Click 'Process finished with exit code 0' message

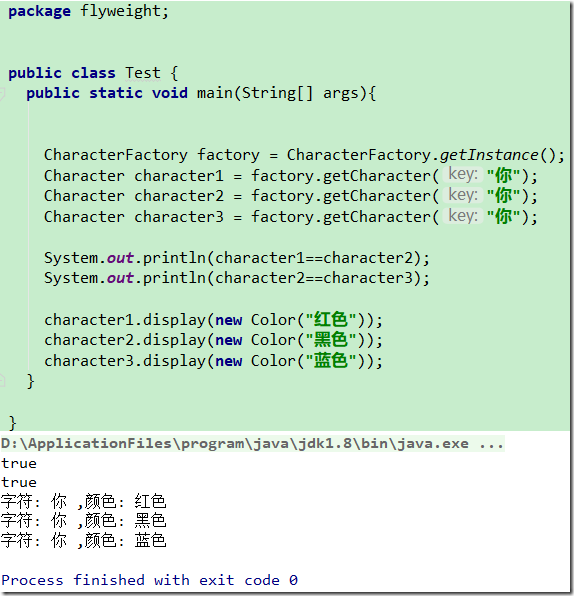(149, 580)
